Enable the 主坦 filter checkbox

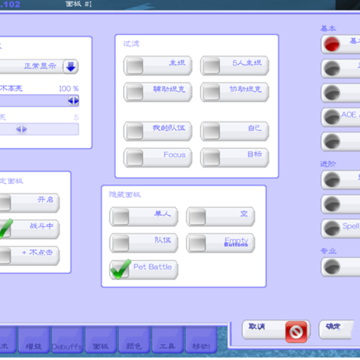(x=134, y=65)
